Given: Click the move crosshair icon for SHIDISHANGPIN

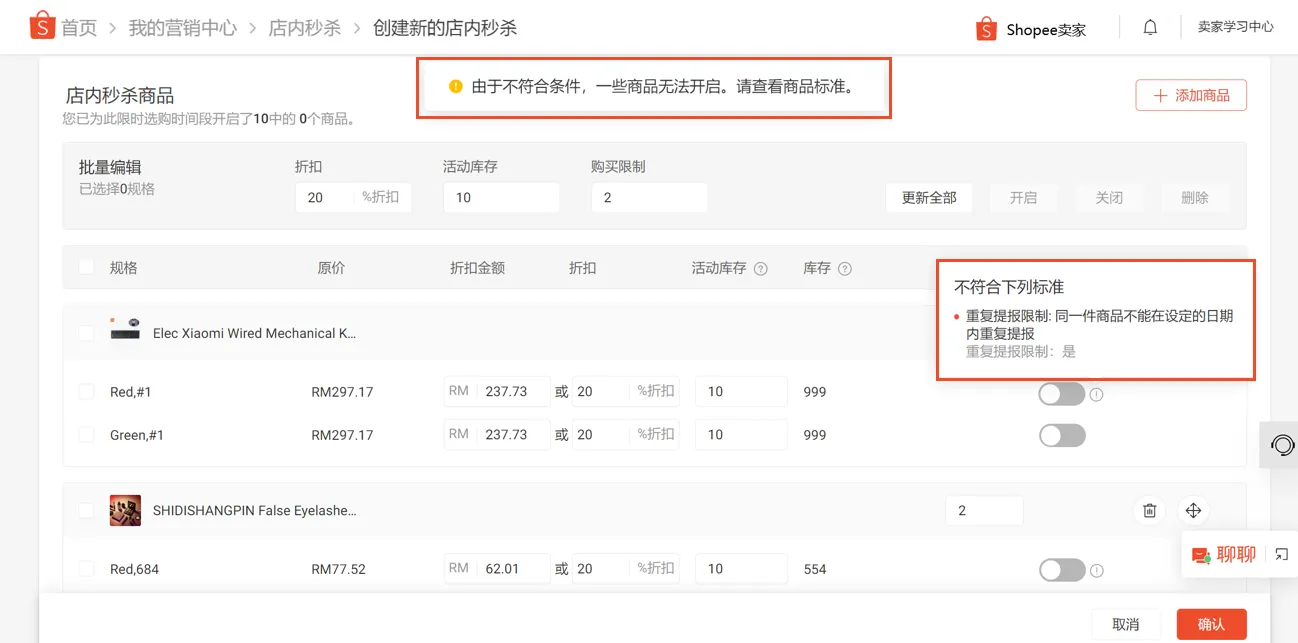Looking at the screenshot, I should coord(1193,510).
